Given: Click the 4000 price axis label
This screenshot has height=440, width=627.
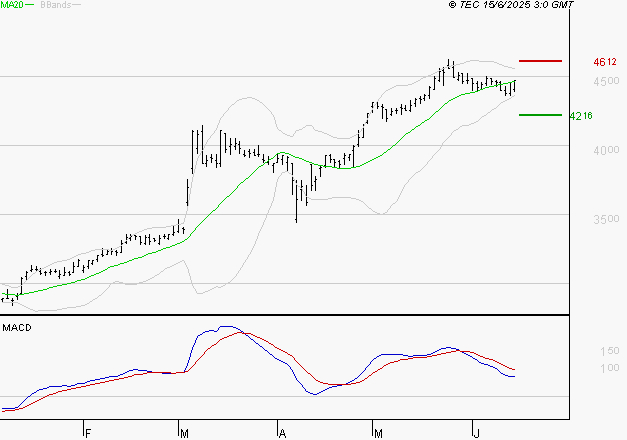Looking at the screenshot, I should pos(606,150).
